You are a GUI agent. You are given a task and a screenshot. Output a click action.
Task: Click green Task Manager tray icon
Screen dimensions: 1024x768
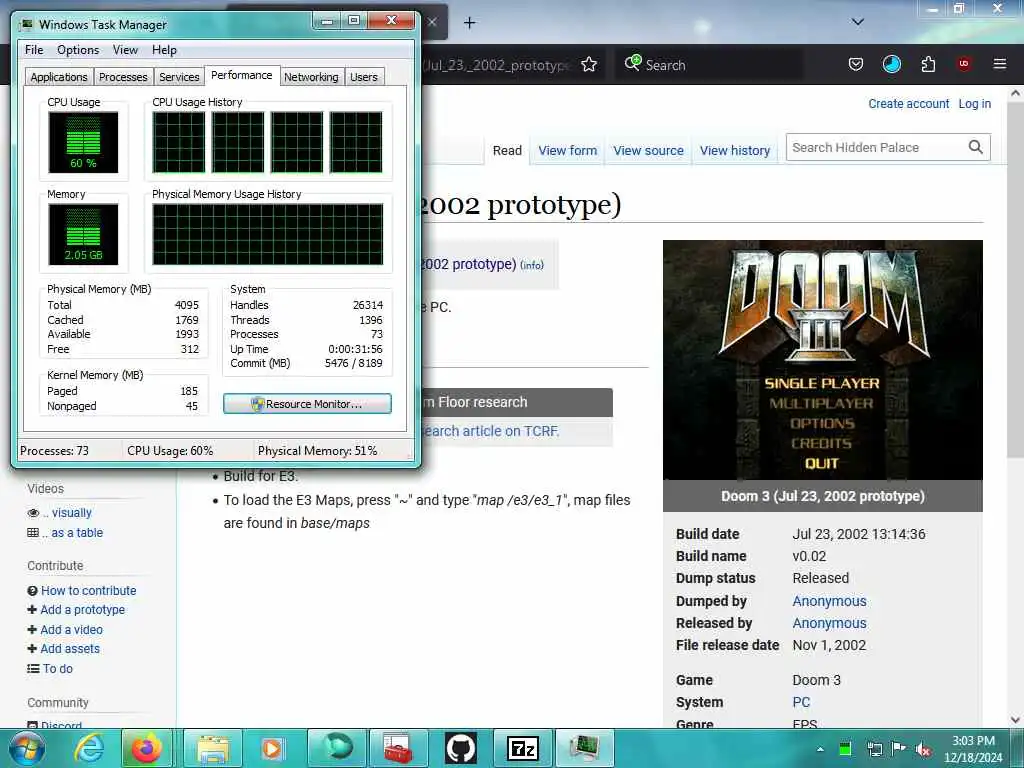pyautogui.click(x=845, y=749)
